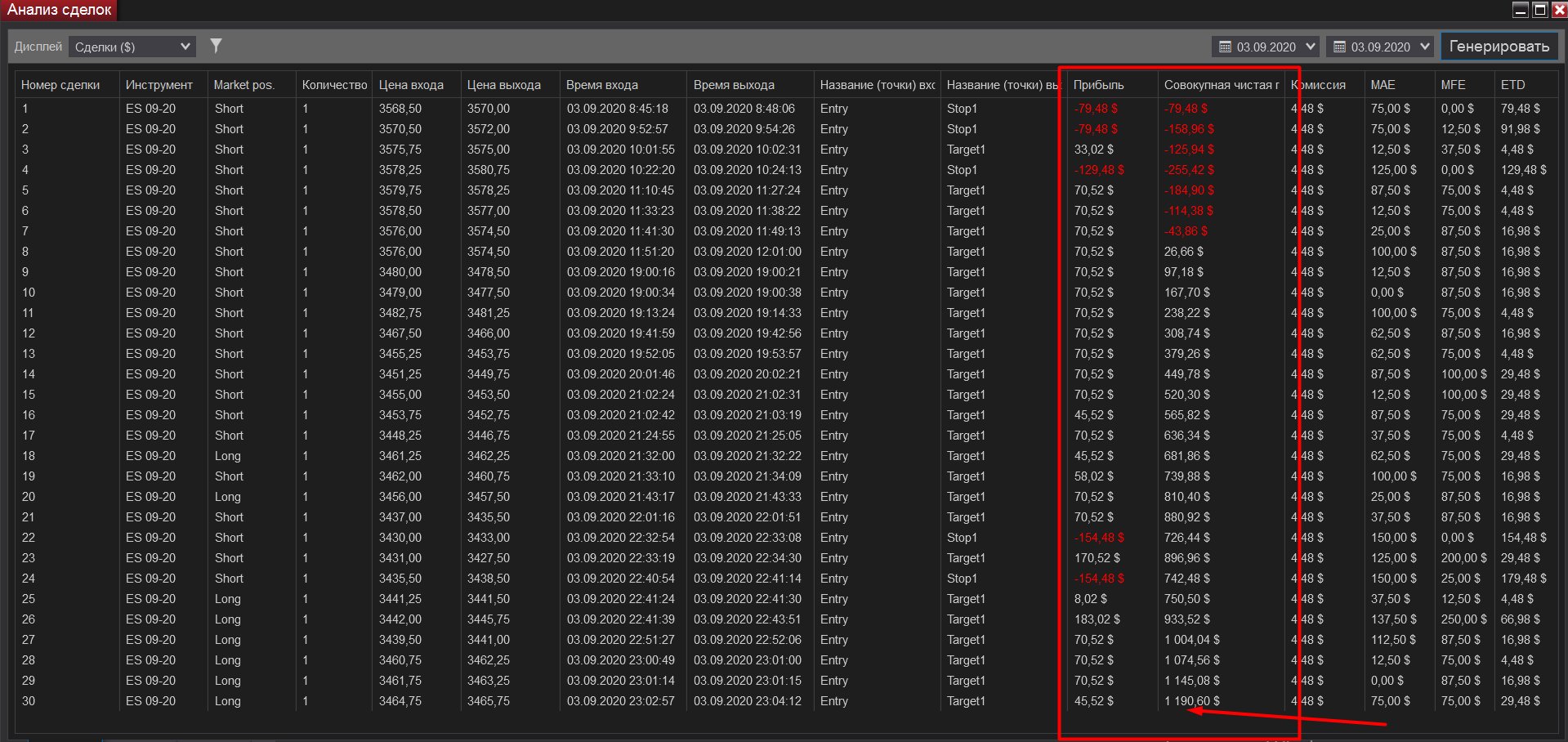Select the ETD value 91,98 $
The width and height of the screenshot is (1568, 742).
(x=1521, y=129)
